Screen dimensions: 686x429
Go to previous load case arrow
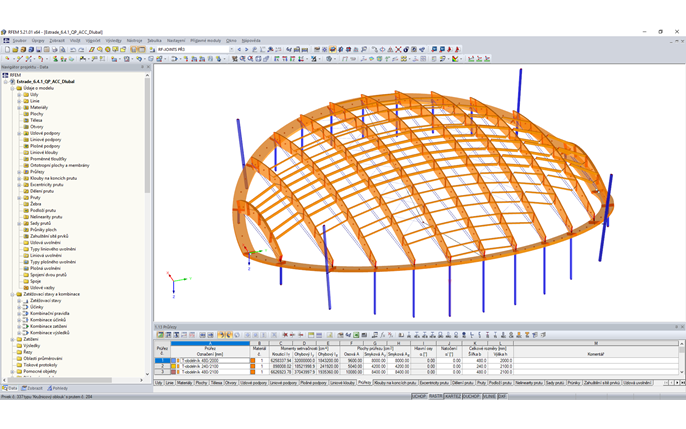tap(239, 49)
